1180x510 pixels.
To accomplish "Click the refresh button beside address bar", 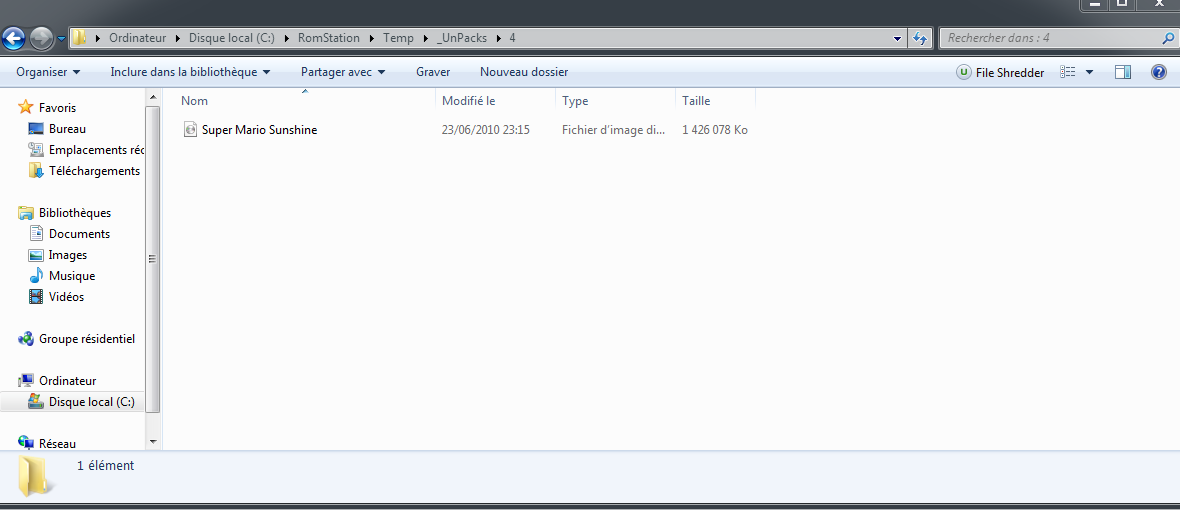I will 921,39.
